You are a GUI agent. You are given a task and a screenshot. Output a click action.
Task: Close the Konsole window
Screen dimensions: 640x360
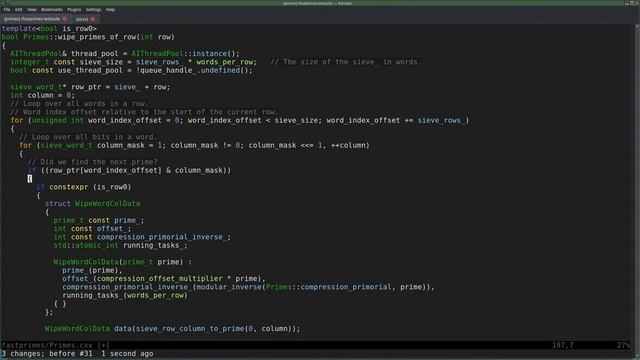point(636,3)
